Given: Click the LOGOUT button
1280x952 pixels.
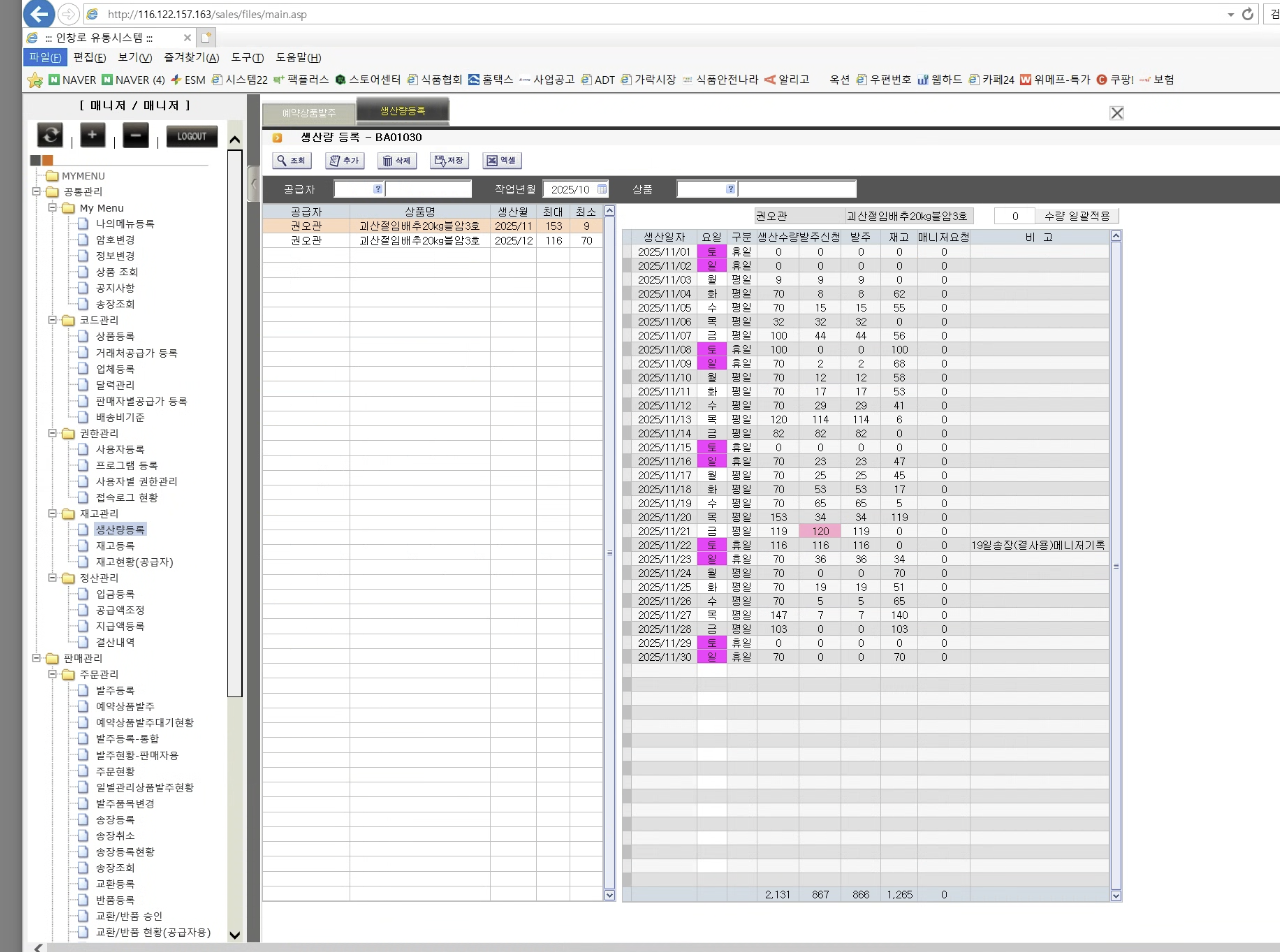Looking at the screenshot, I should click(x=192, y=136).
